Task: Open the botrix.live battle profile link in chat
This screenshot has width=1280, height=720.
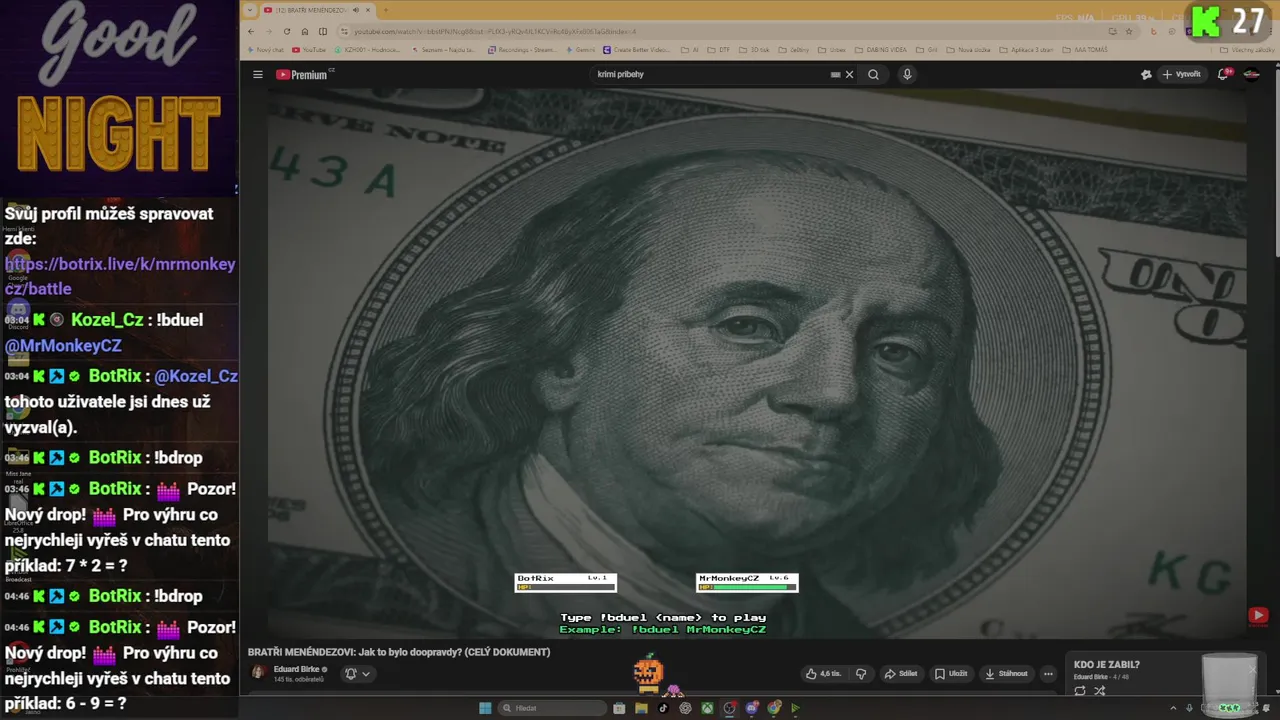Action: (120, 276)
